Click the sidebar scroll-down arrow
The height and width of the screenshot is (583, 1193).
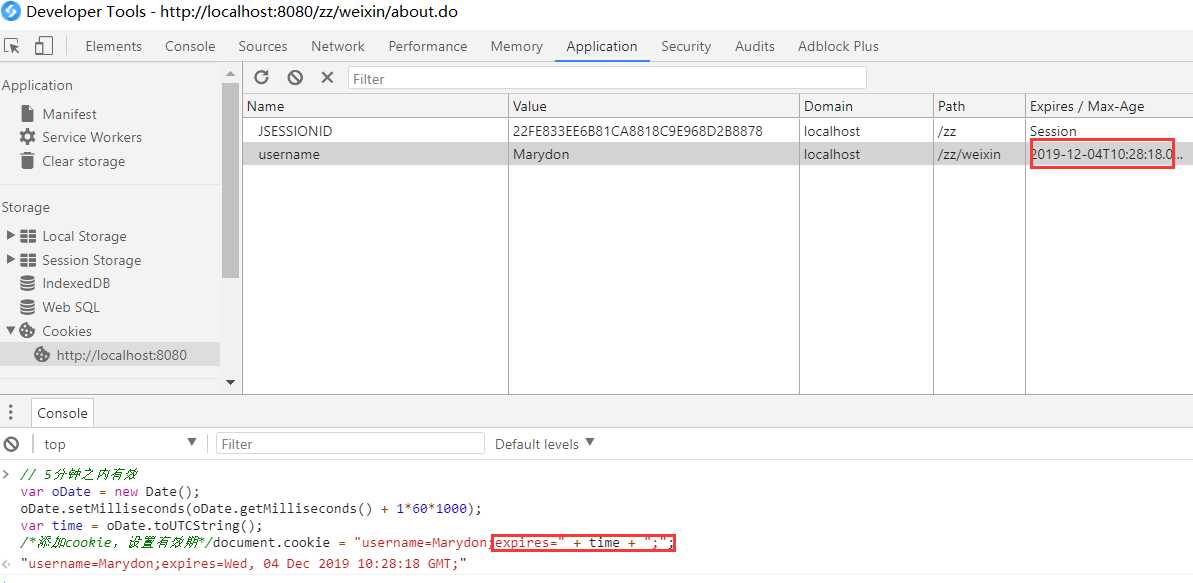coord(230,383)
